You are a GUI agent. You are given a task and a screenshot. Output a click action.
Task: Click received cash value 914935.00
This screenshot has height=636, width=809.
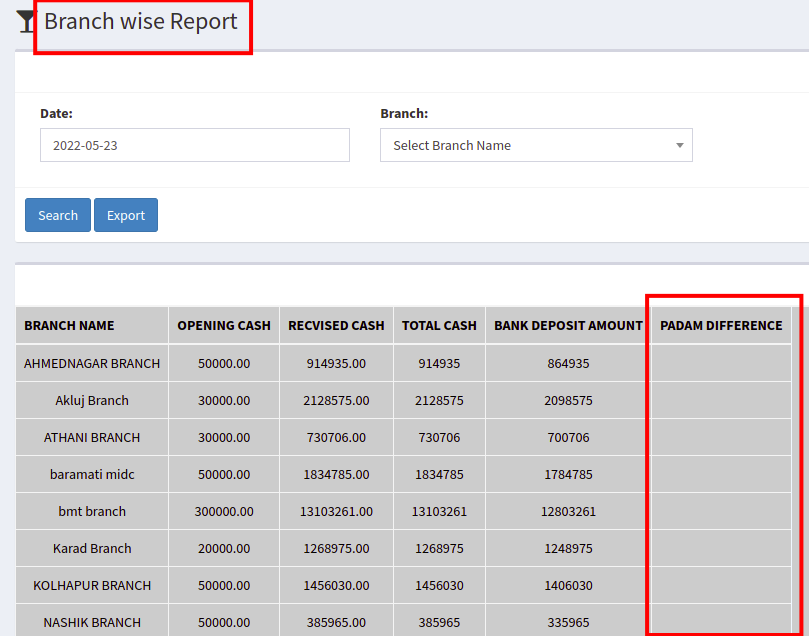[336, 363]
